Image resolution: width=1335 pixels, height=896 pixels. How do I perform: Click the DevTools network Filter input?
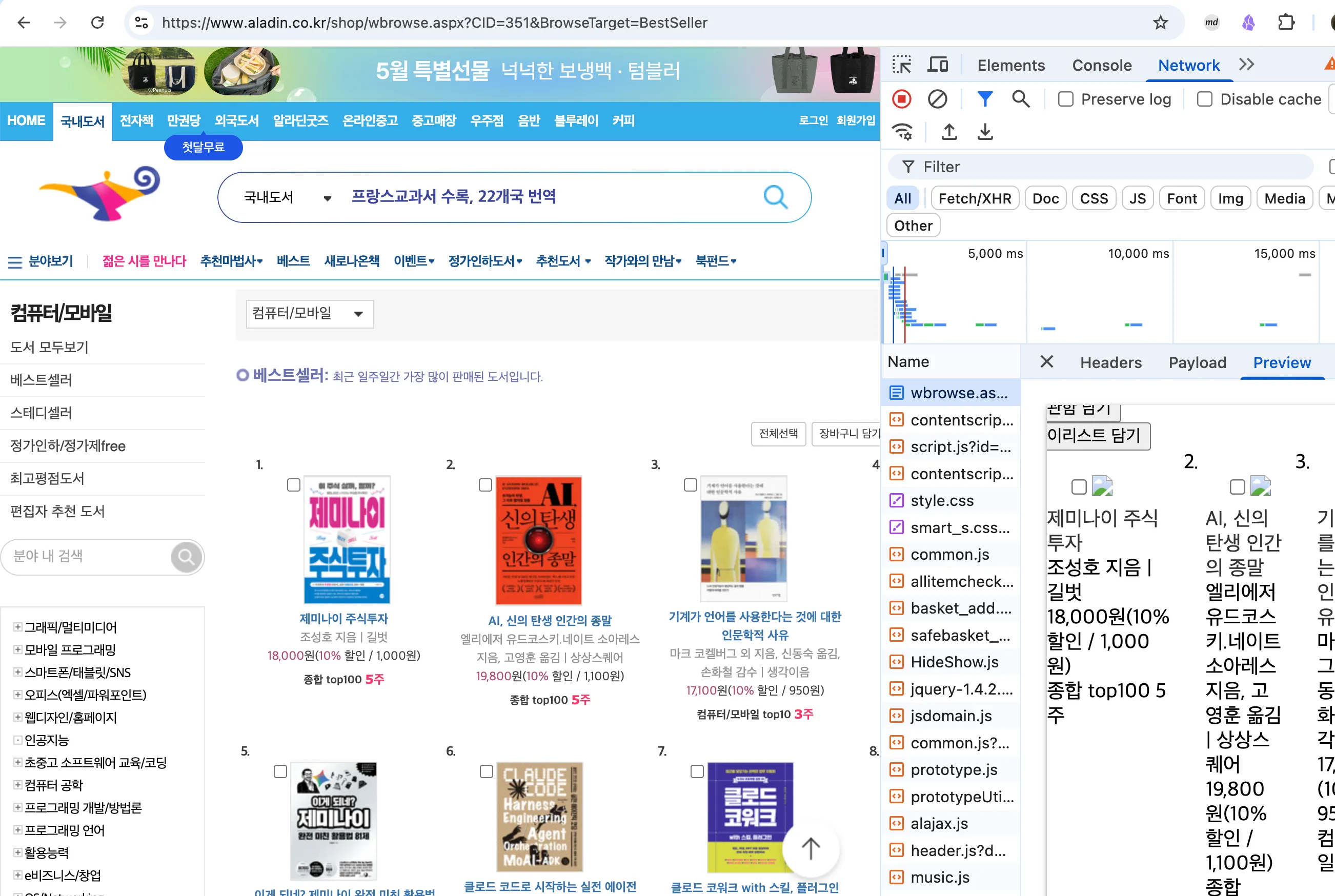point(1100,167)
